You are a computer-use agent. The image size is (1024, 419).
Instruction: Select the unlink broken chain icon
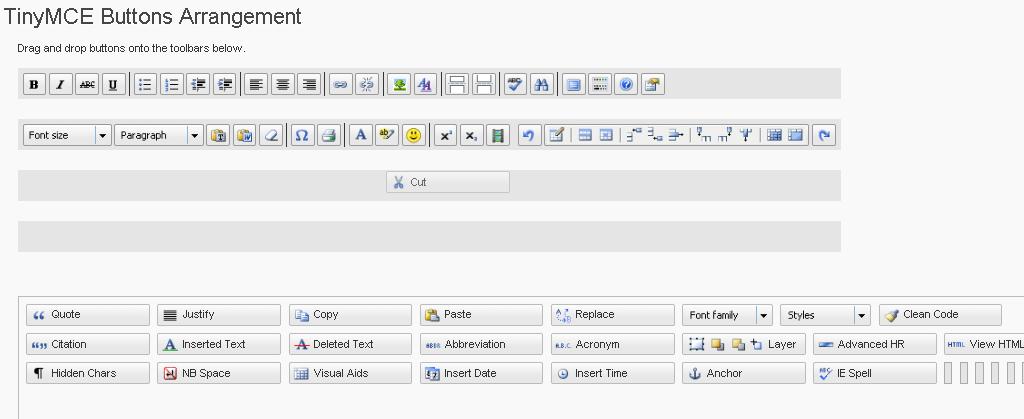[x=367, y=85]
